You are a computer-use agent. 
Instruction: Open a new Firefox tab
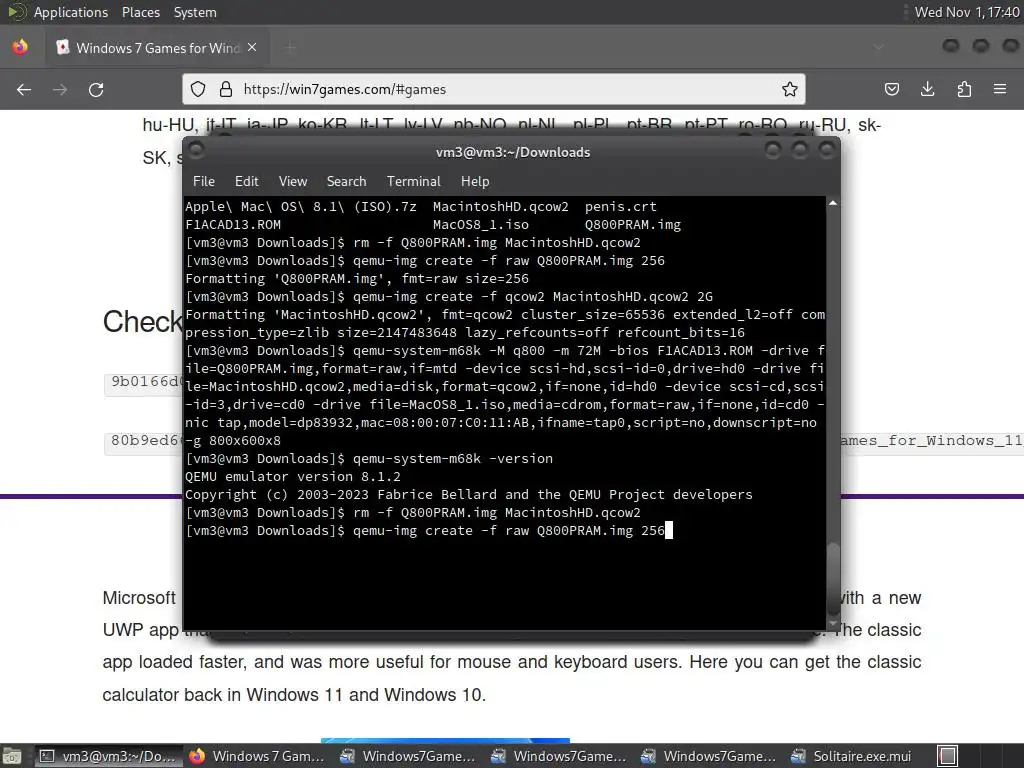291,48
